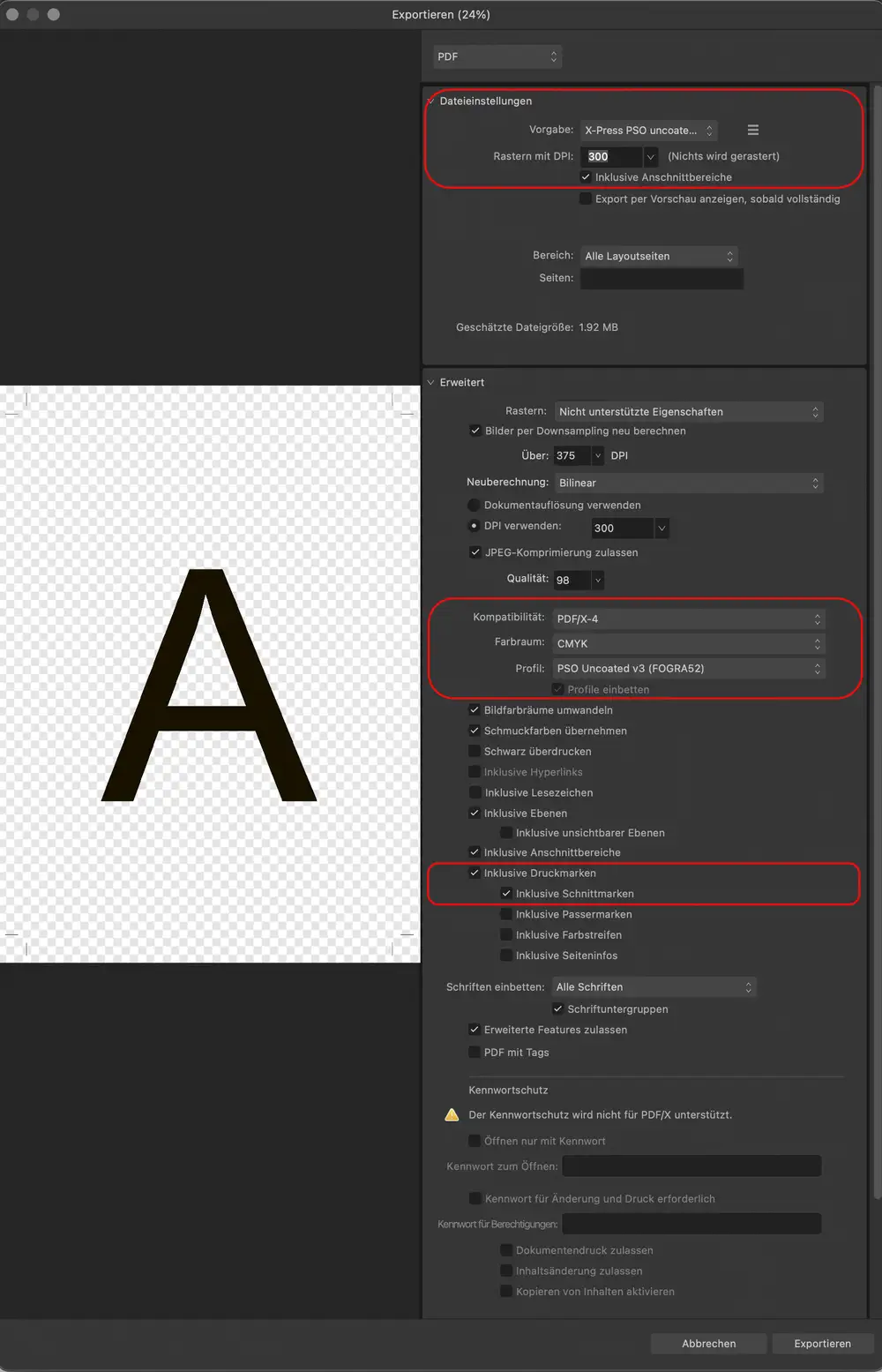
Task: Click the (Nichts wird gerastert) text
Action: point(724,156)
